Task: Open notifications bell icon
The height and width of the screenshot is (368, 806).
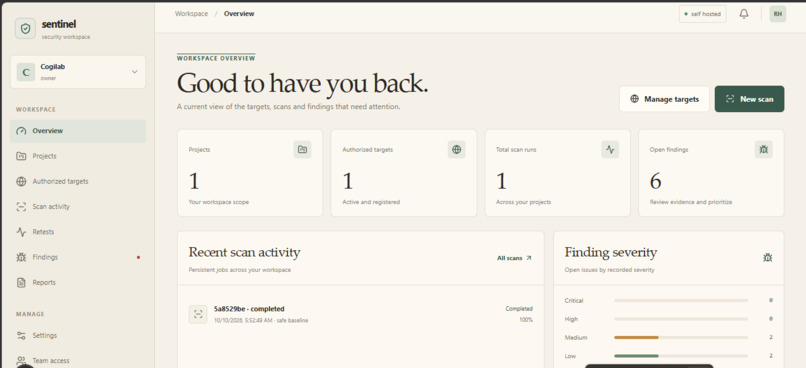Action: coord(744,14)
